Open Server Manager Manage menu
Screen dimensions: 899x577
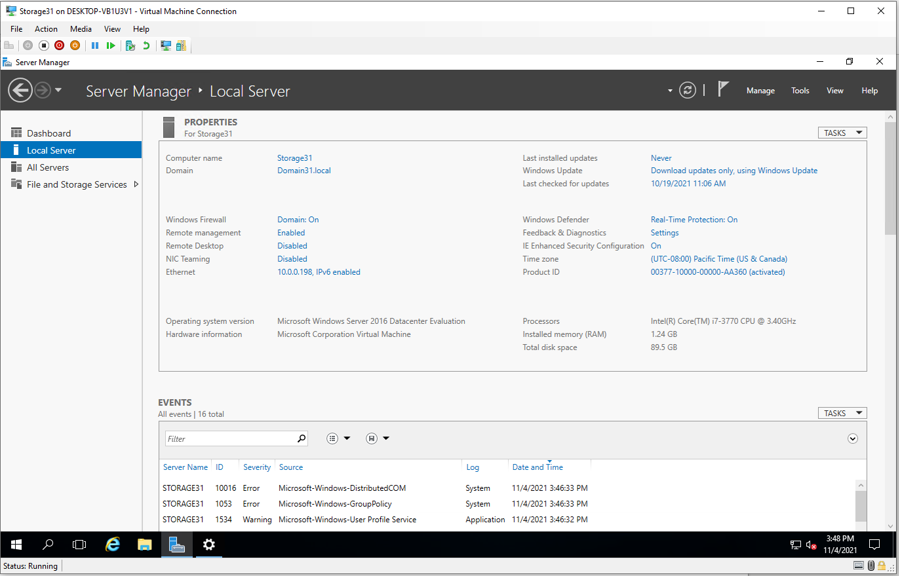click(760, 91)
